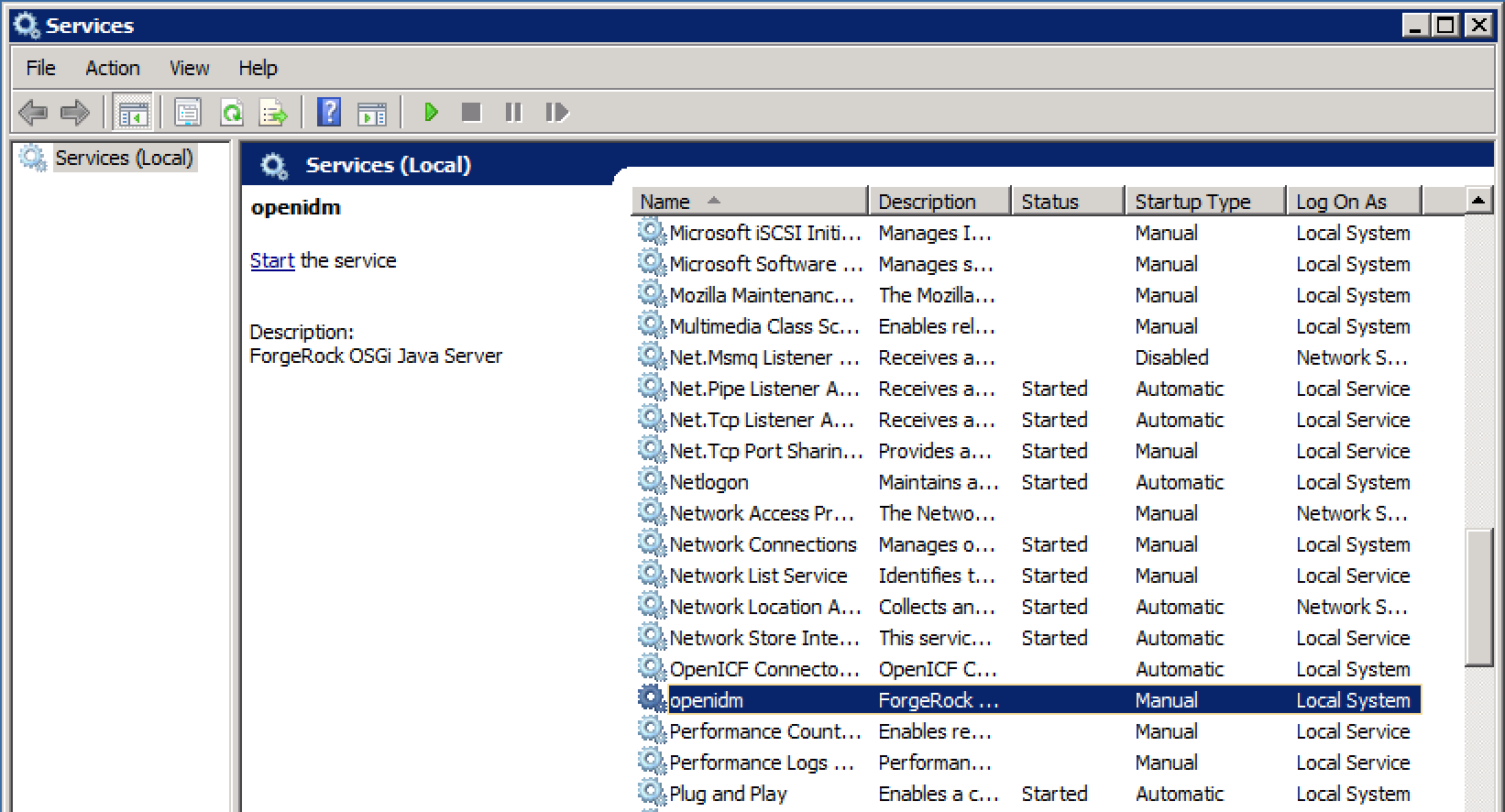Select the highlighted openidm service icon
Image resolution: width=1505 pixels, height=812 pixels.
click(x=652, y=699)
